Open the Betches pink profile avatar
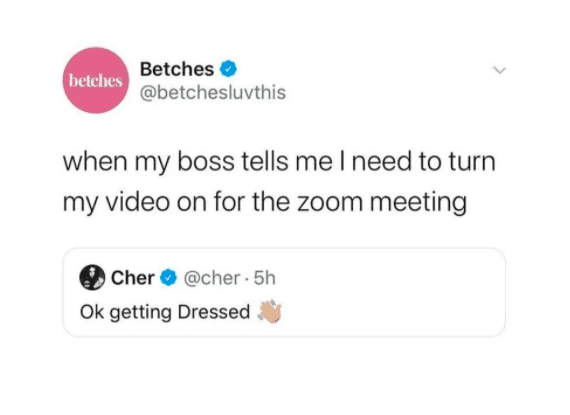The image size is (570, 415). pyautogui.click(x=96, y=80)
